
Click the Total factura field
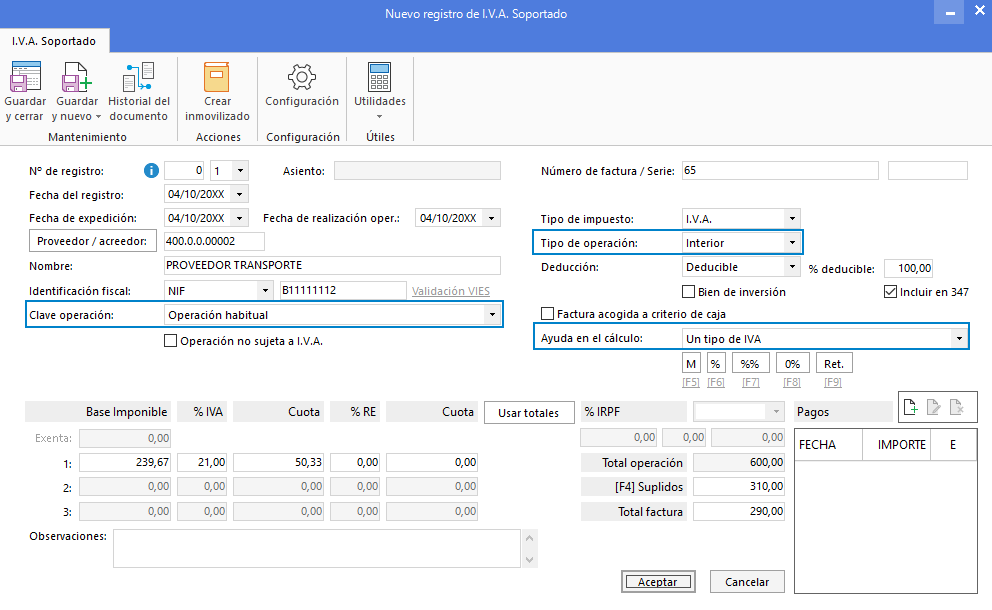pos(739,511)
